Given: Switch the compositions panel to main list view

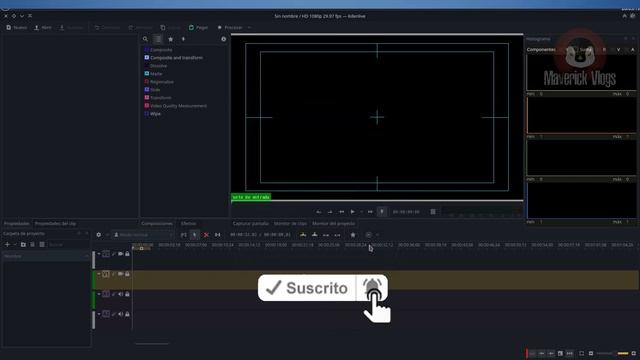Looking at the screenshot, I should tap(158, 39).
